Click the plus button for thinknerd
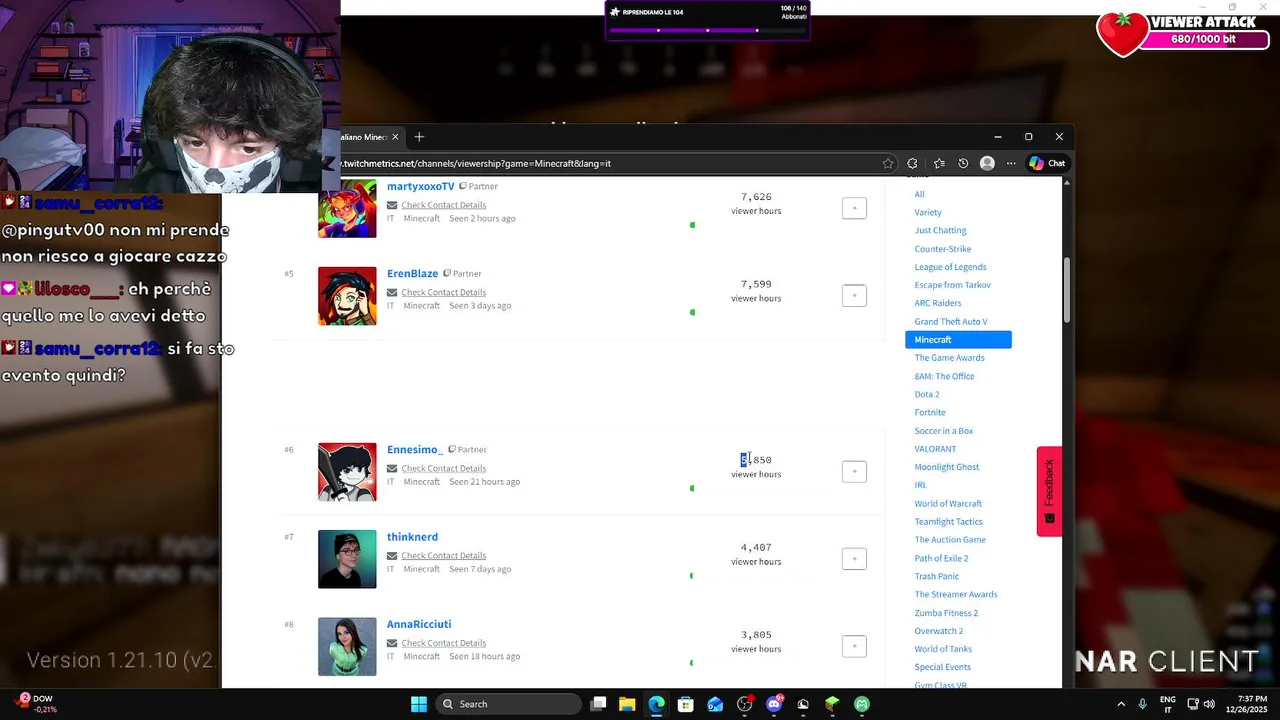 pyautogui.click(x=854, y=558)
